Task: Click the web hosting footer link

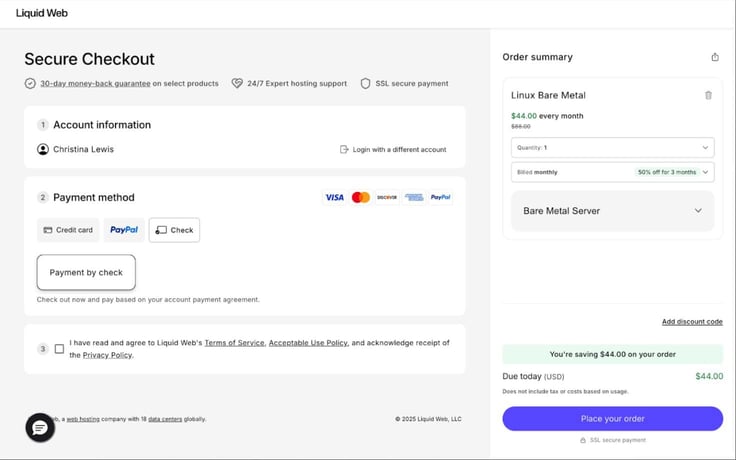Action: (83, 419)
